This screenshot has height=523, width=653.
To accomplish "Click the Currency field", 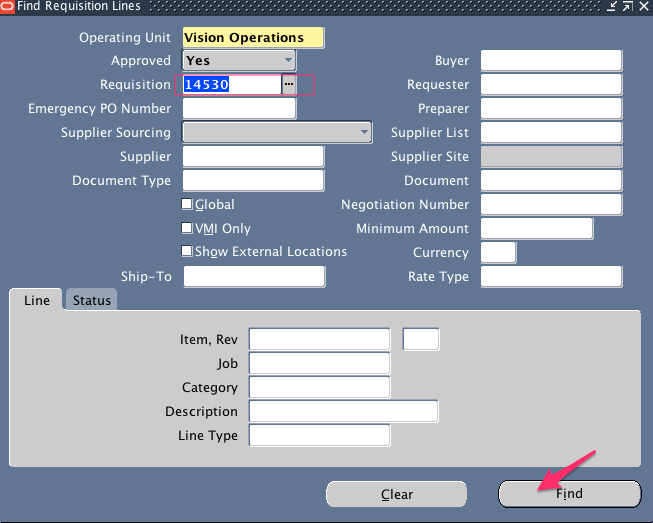I will 498,252.
